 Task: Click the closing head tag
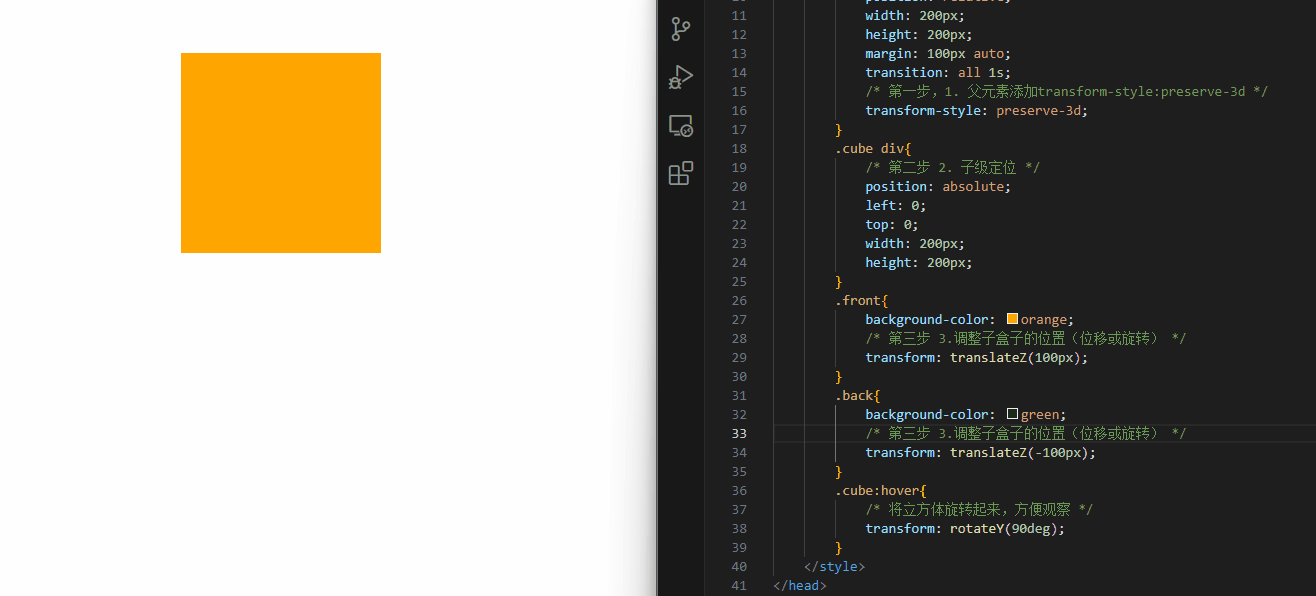click(800, 585)
